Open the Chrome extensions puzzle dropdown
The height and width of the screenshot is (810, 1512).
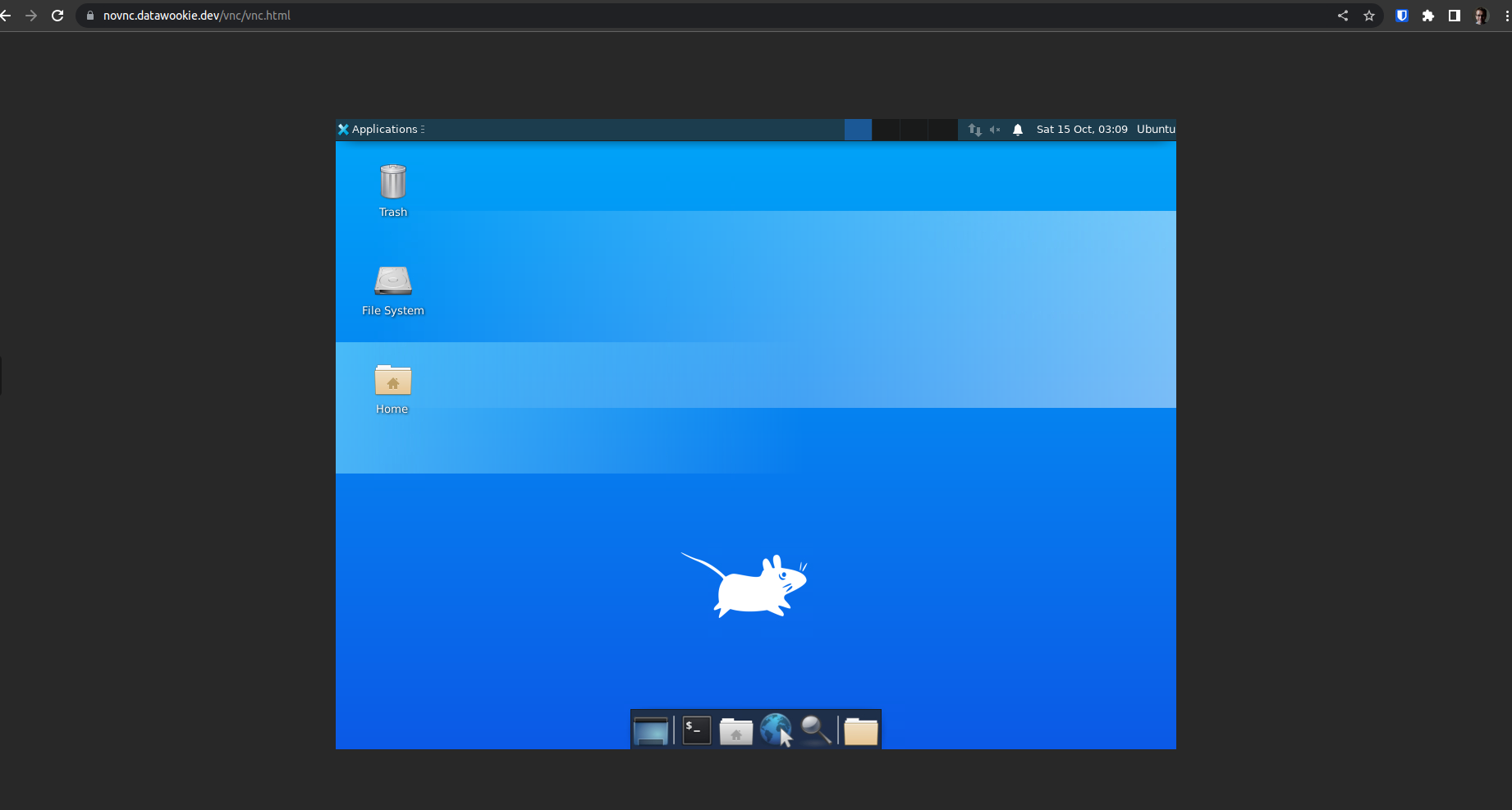click(1427, 15)
